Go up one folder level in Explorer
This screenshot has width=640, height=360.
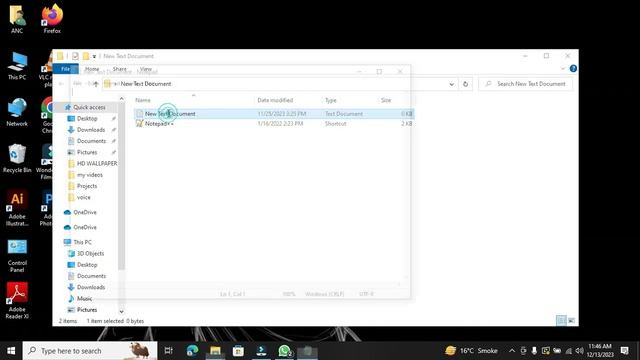tap(96, 84)
